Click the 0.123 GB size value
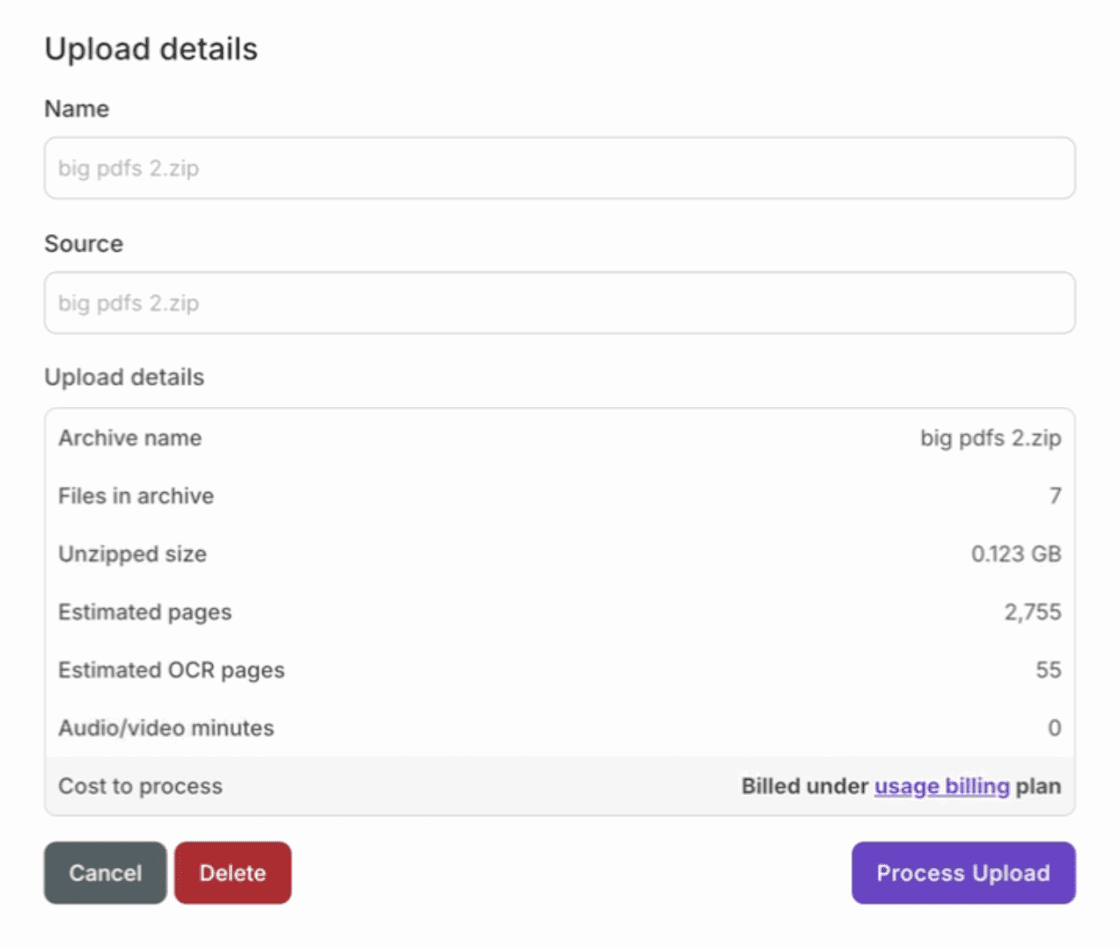The width and height of the screenshot is (1120, 949). (x=1016, y=554)
